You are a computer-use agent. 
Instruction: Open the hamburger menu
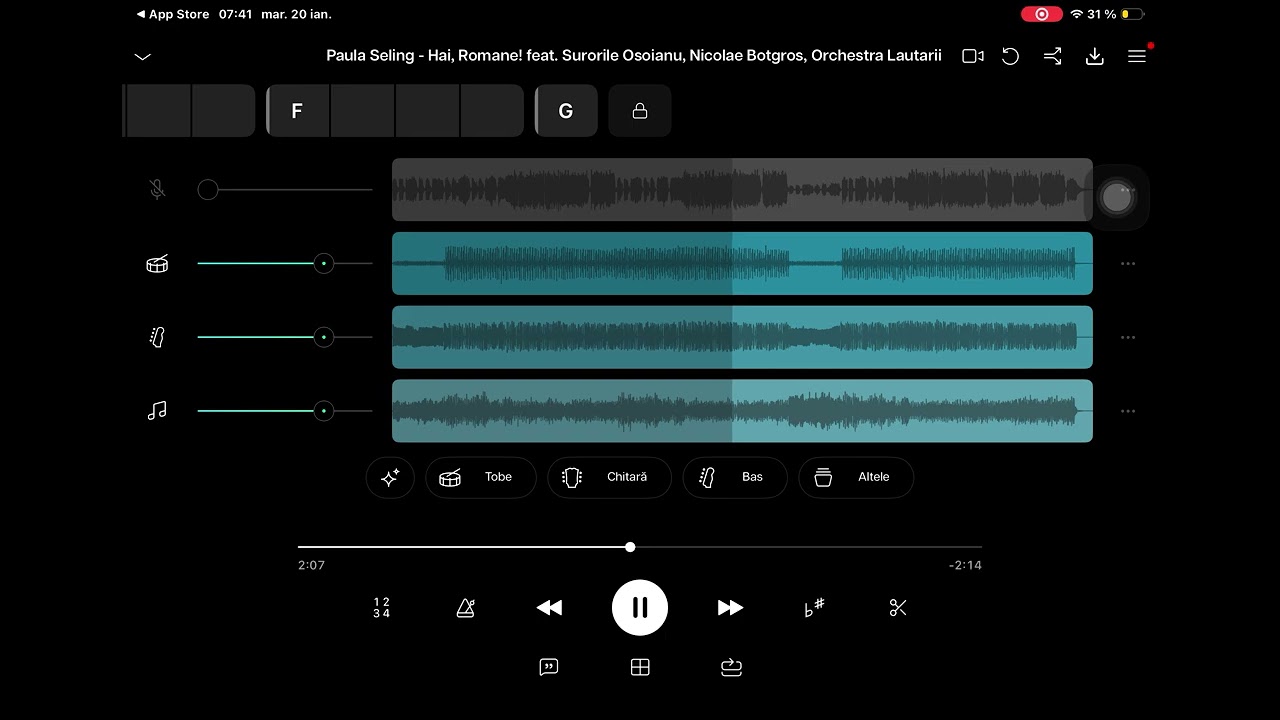[x=1137, y=56]
